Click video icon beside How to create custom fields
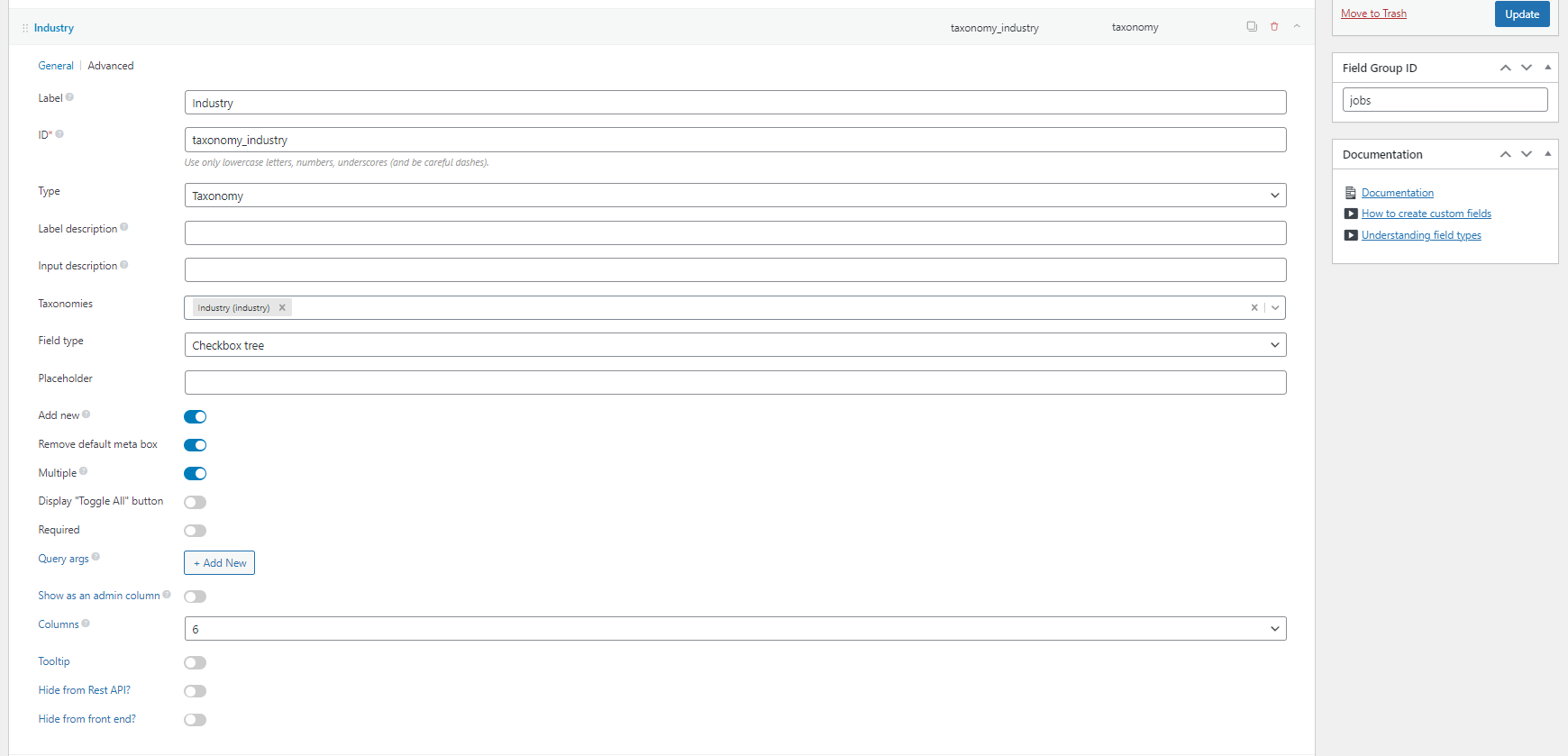This screenshot has width=1568, height=756. coord(1351,214)
